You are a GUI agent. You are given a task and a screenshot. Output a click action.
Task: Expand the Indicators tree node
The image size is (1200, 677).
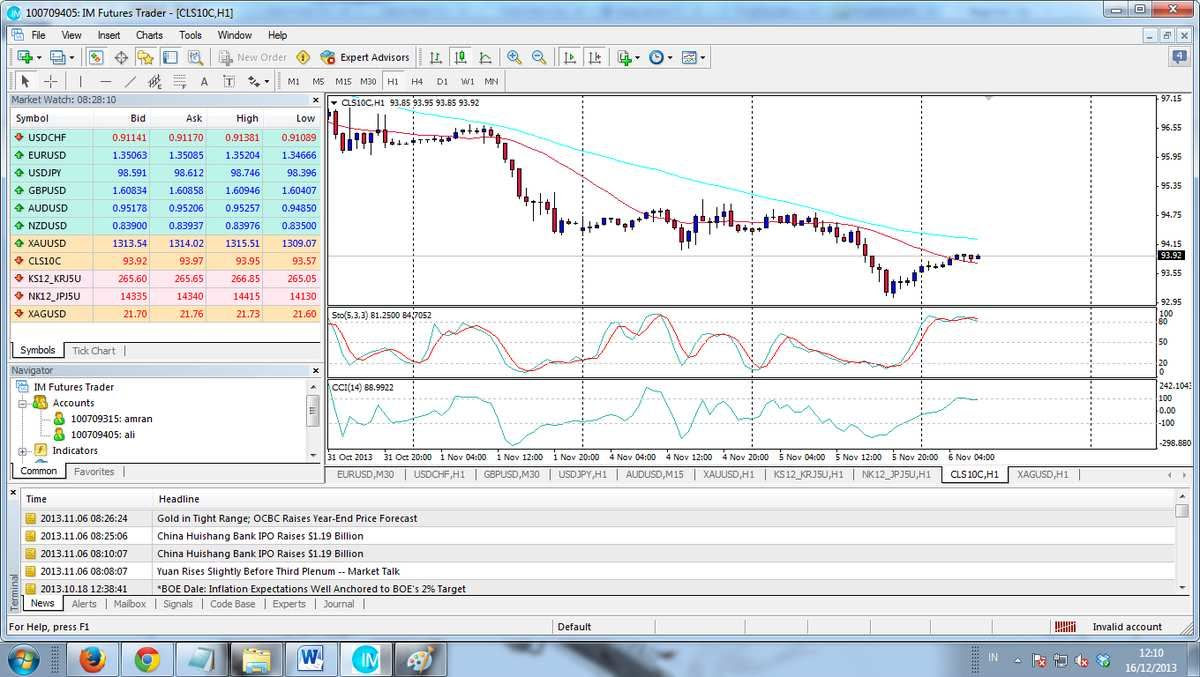pyautogui.click(x=22, y=451)
